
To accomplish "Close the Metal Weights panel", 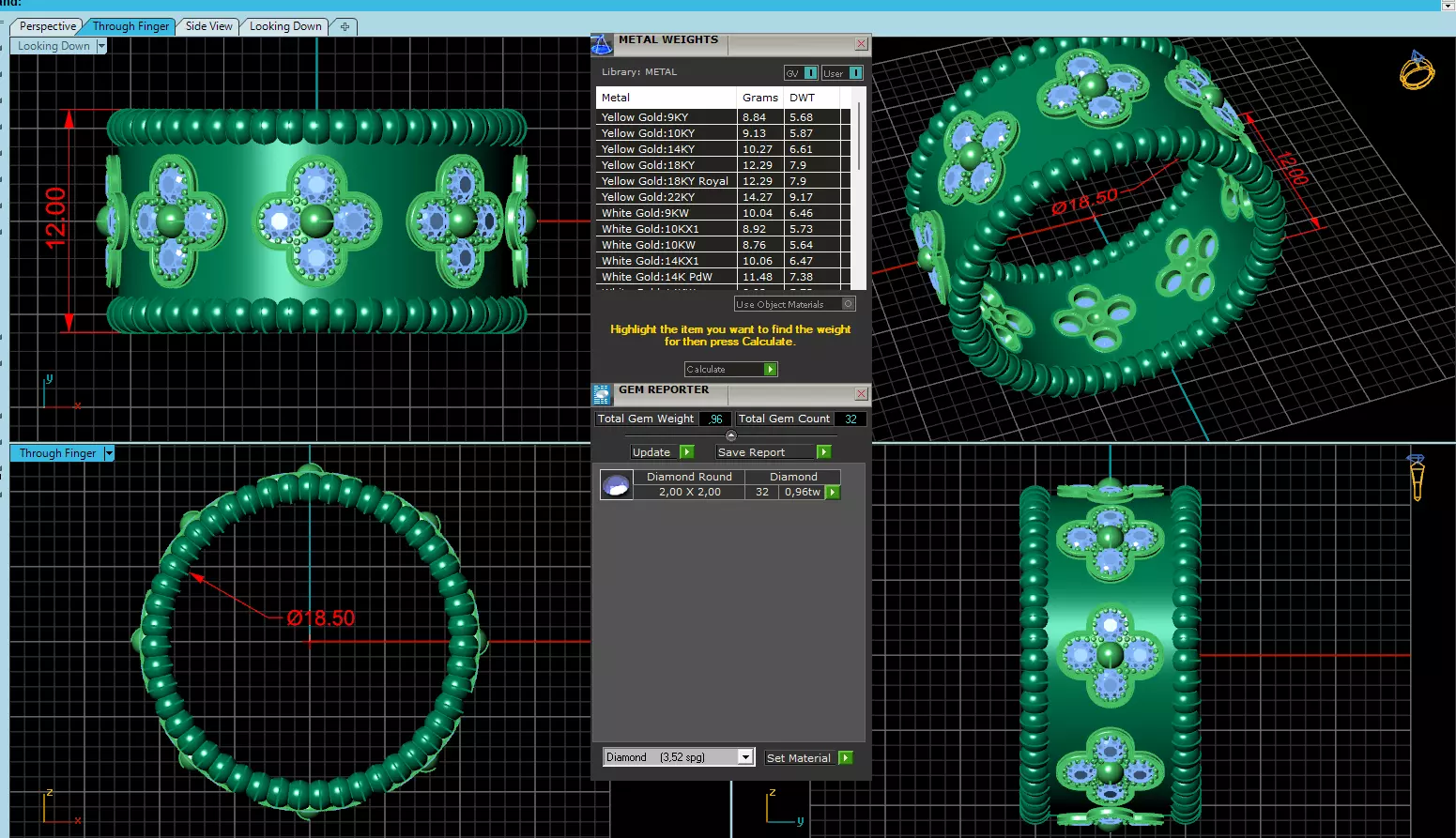I will (861, 44).
